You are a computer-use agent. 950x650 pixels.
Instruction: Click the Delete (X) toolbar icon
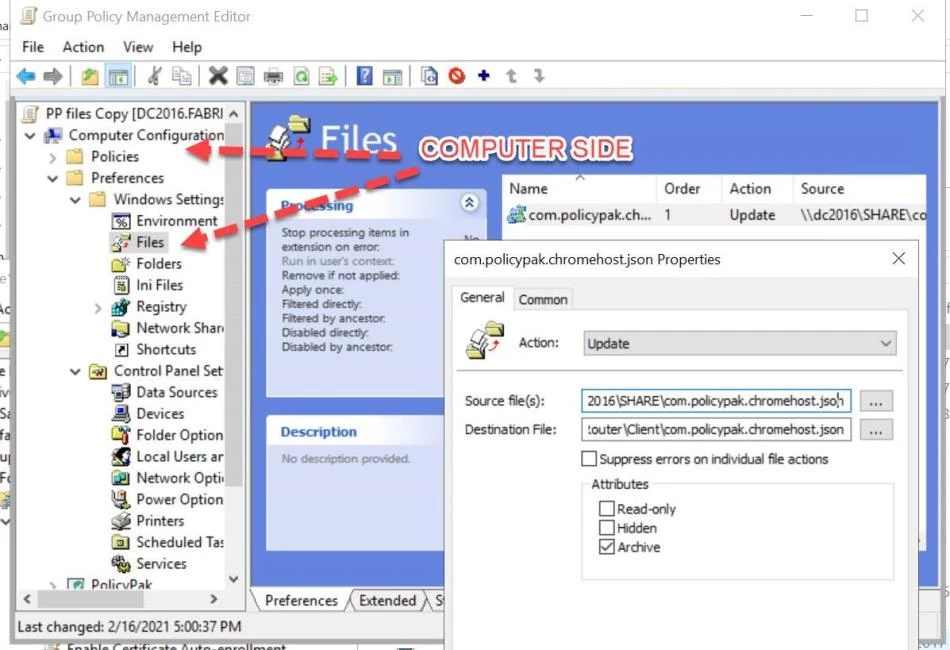click(x=217, y=76)
